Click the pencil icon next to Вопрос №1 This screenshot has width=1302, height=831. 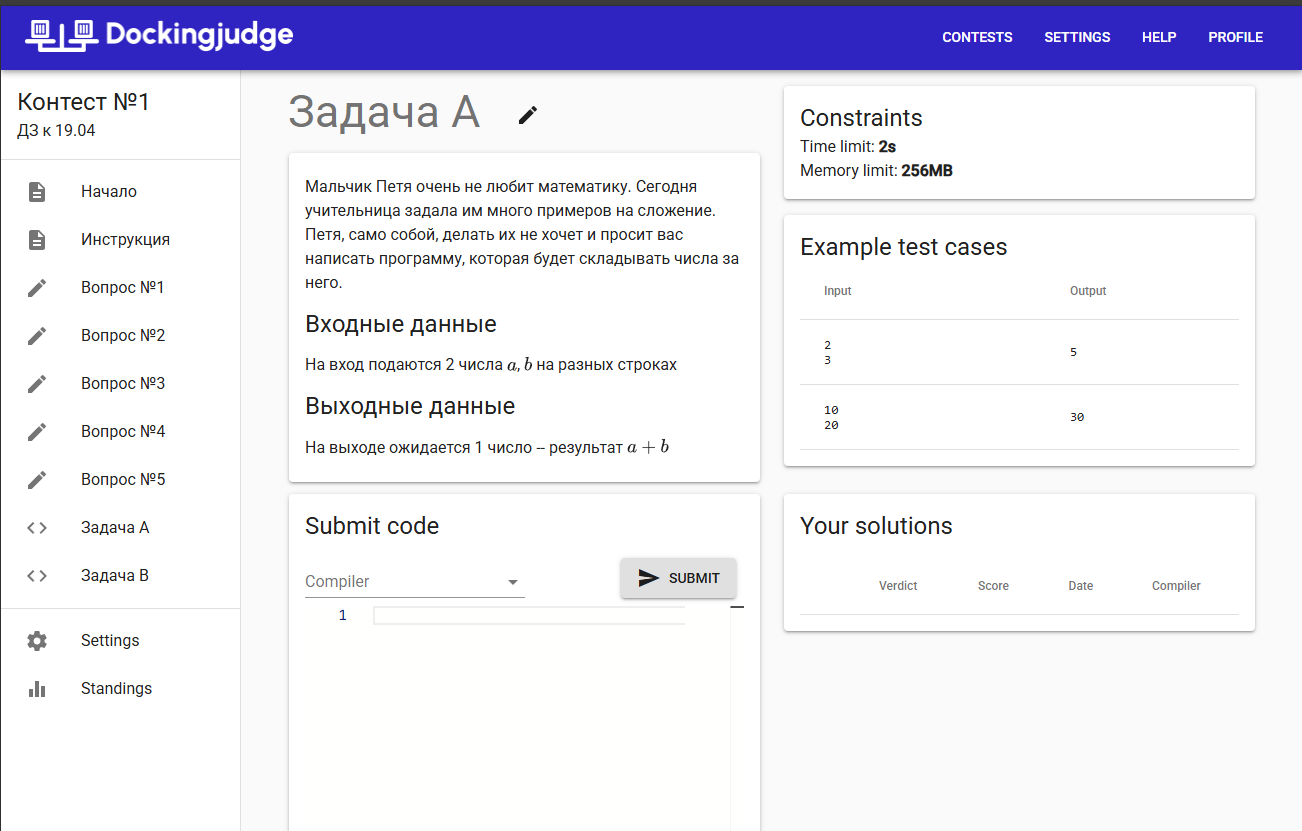pyautogui.click(x=37, y=288)
